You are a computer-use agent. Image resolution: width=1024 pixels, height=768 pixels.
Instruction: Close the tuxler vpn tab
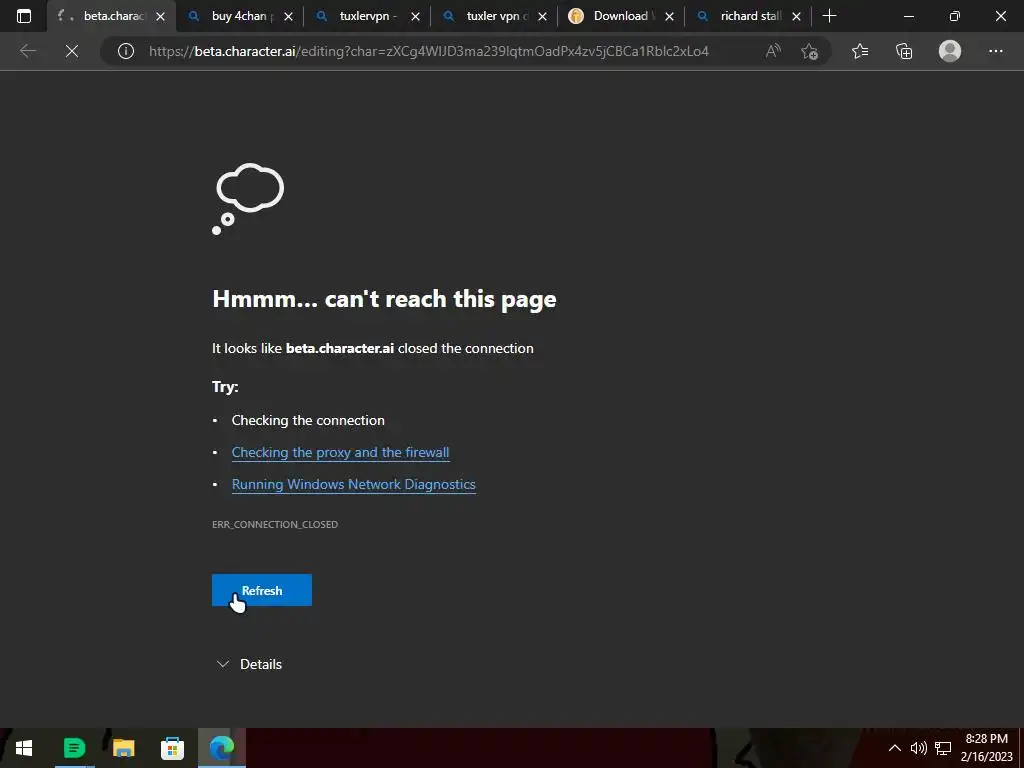point(542,17)
